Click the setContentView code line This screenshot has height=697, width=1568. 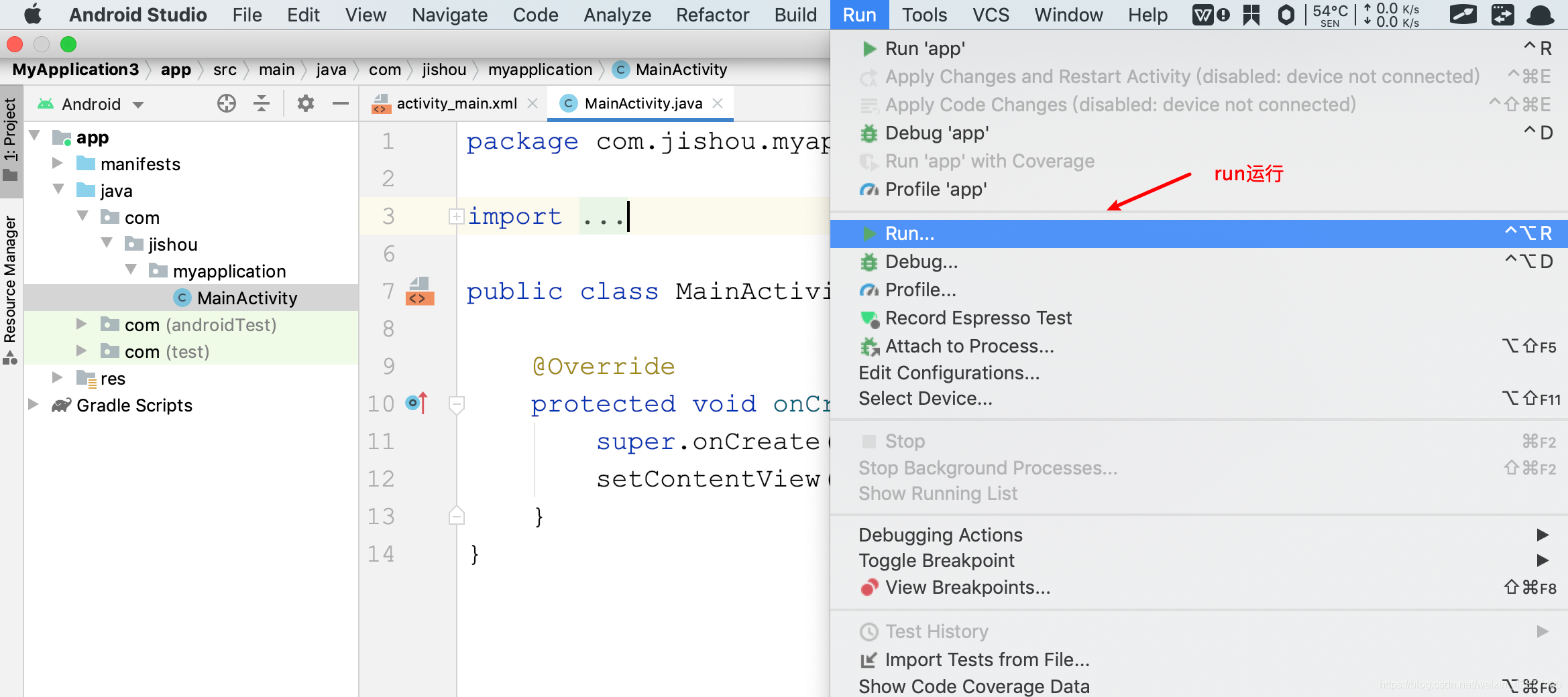(x=713, y=479)
